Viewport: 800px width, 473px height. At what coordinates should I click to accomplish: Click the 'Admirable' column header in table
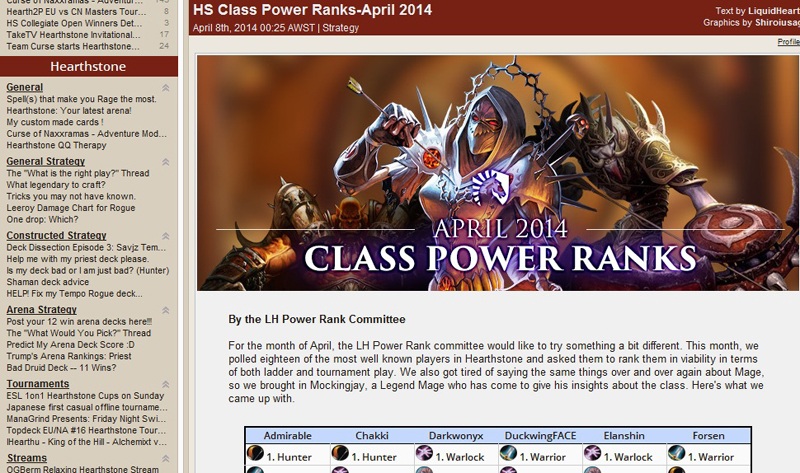point(287,436)
